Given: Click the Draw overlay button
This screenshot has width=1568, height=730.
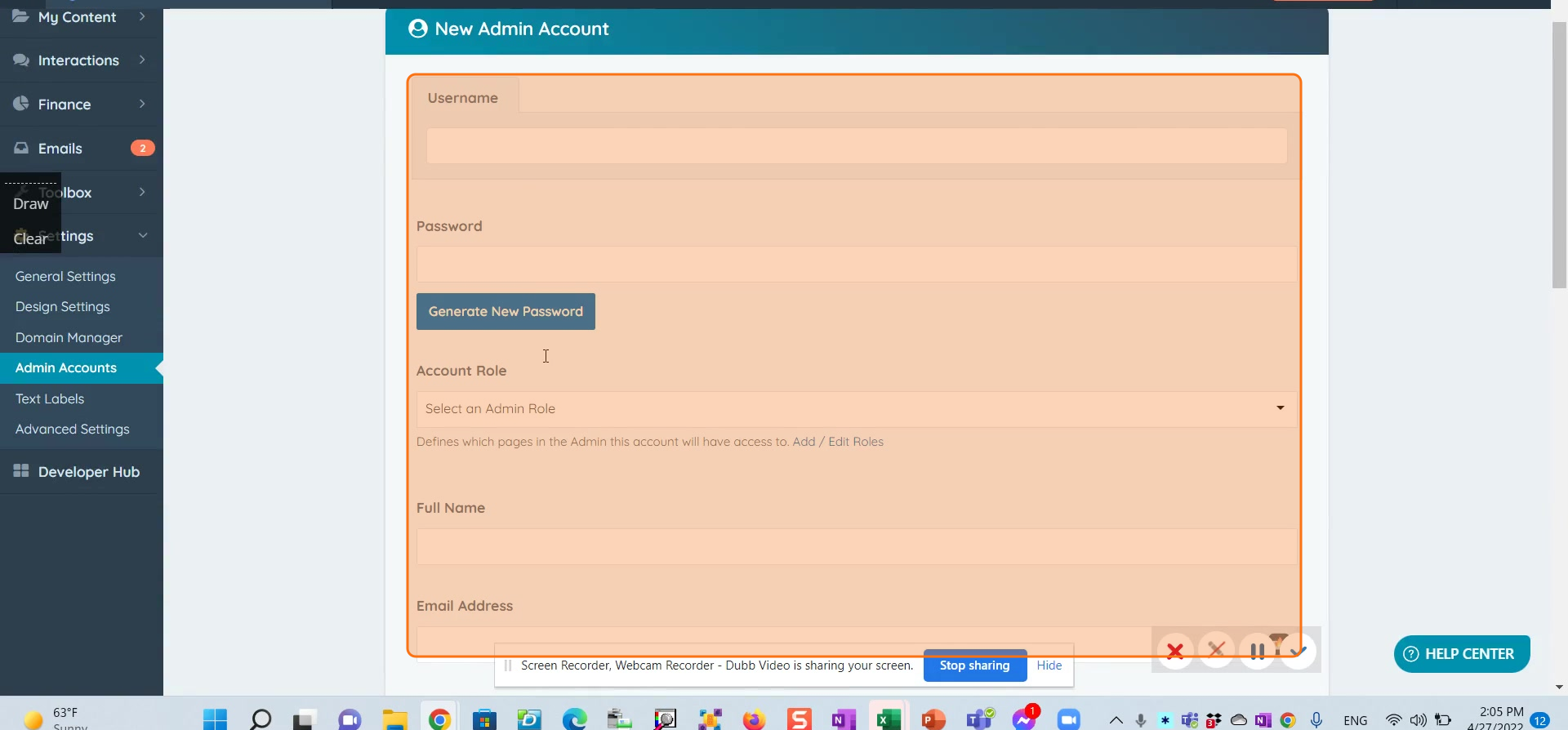Looking at the screenshot, I should [x=31, y=204].
